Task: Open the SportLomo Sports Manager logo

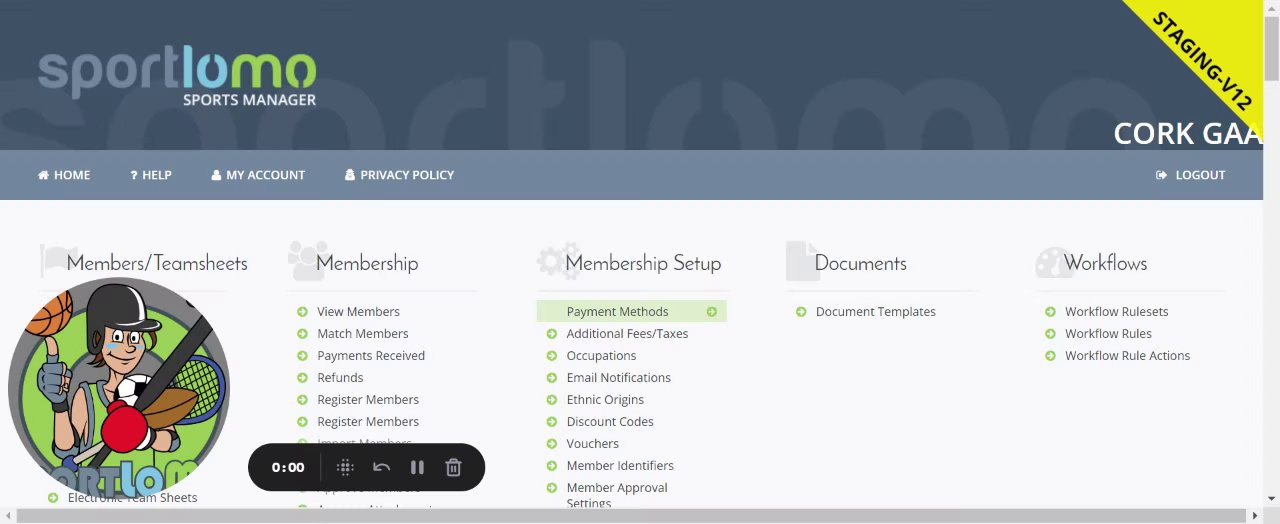Action: 177,77
